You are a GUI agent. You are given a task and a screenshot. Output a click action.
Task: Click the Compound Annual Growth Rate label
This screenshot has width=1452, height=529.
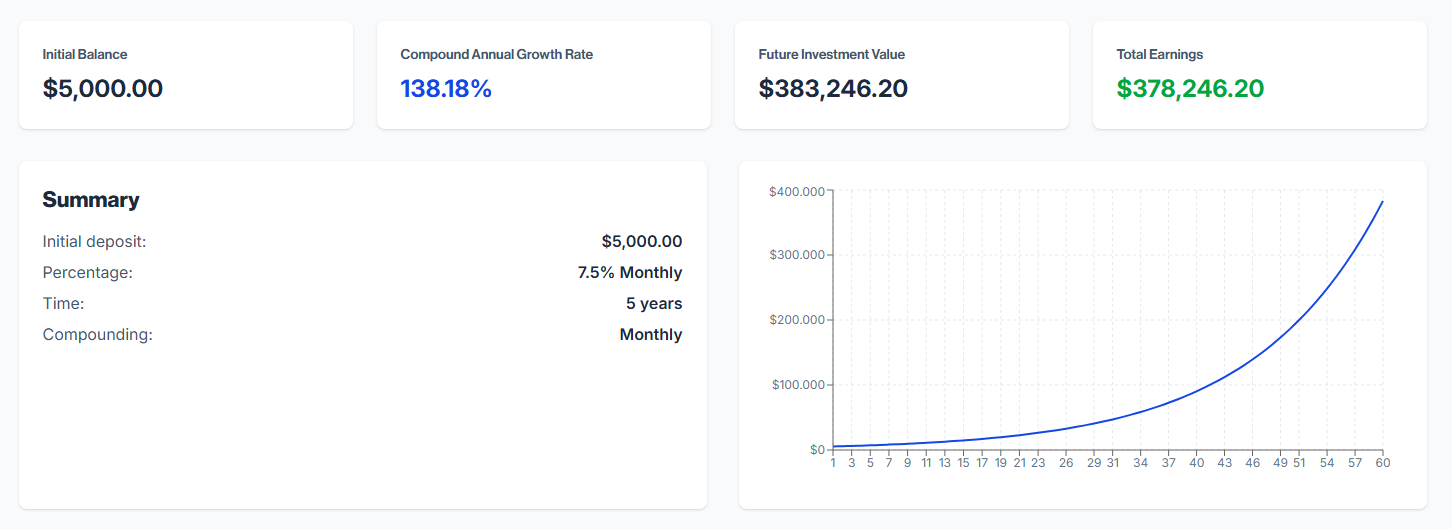point(496,54)
